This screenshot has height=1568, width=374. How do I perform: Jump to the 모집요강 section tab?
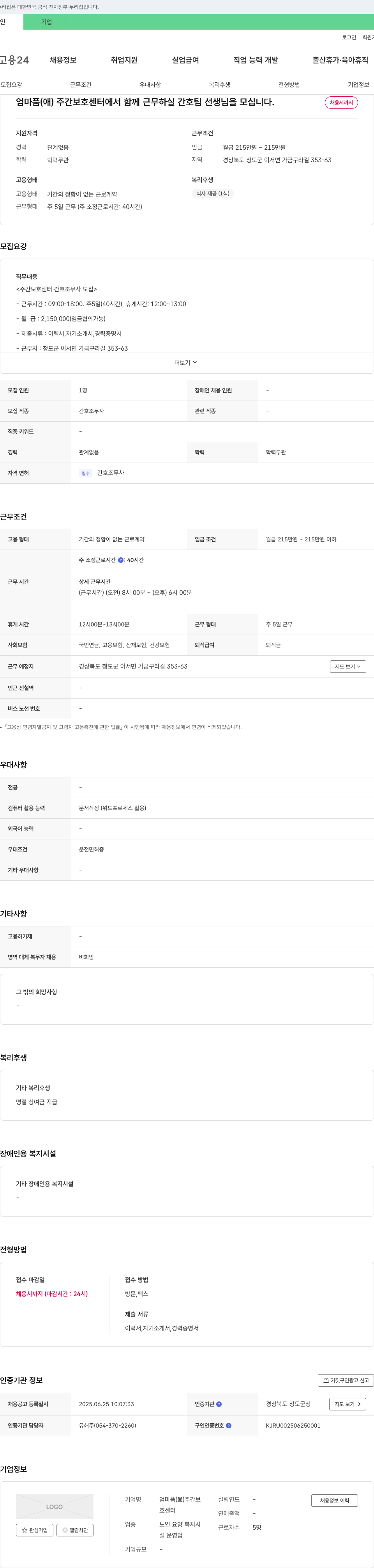pyautogui.click(x=11, y=85)
